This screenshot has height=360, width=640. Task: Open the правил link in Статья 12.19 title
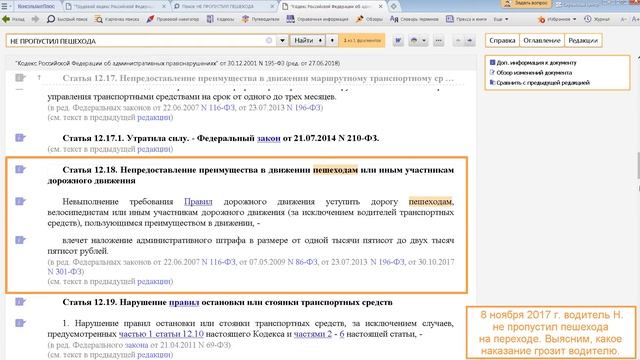184,302
